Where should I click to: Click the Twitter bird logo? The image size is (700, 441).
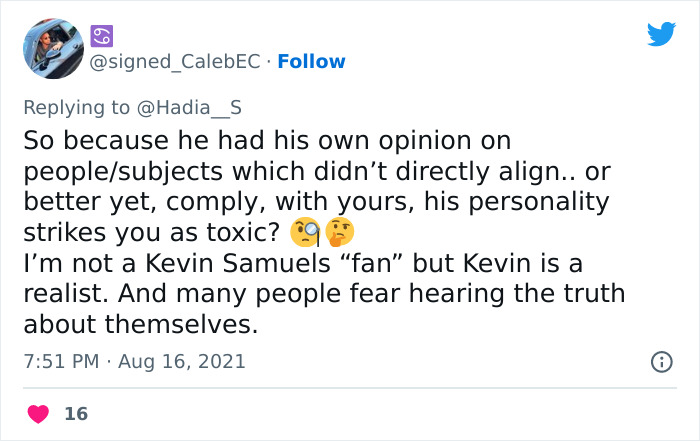point(661,34)
